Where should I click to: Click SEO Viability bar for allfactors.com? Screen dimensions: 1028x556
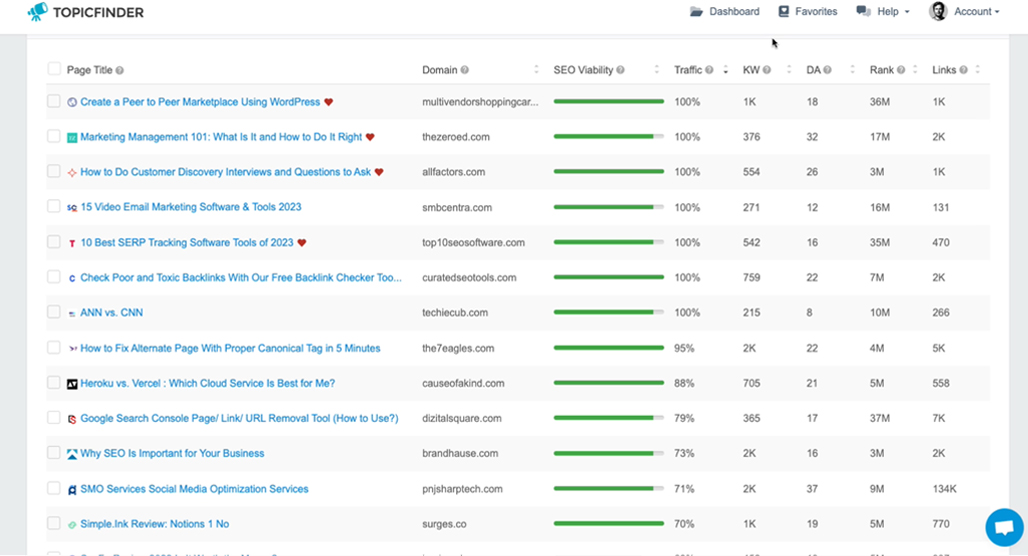point(608,171)
